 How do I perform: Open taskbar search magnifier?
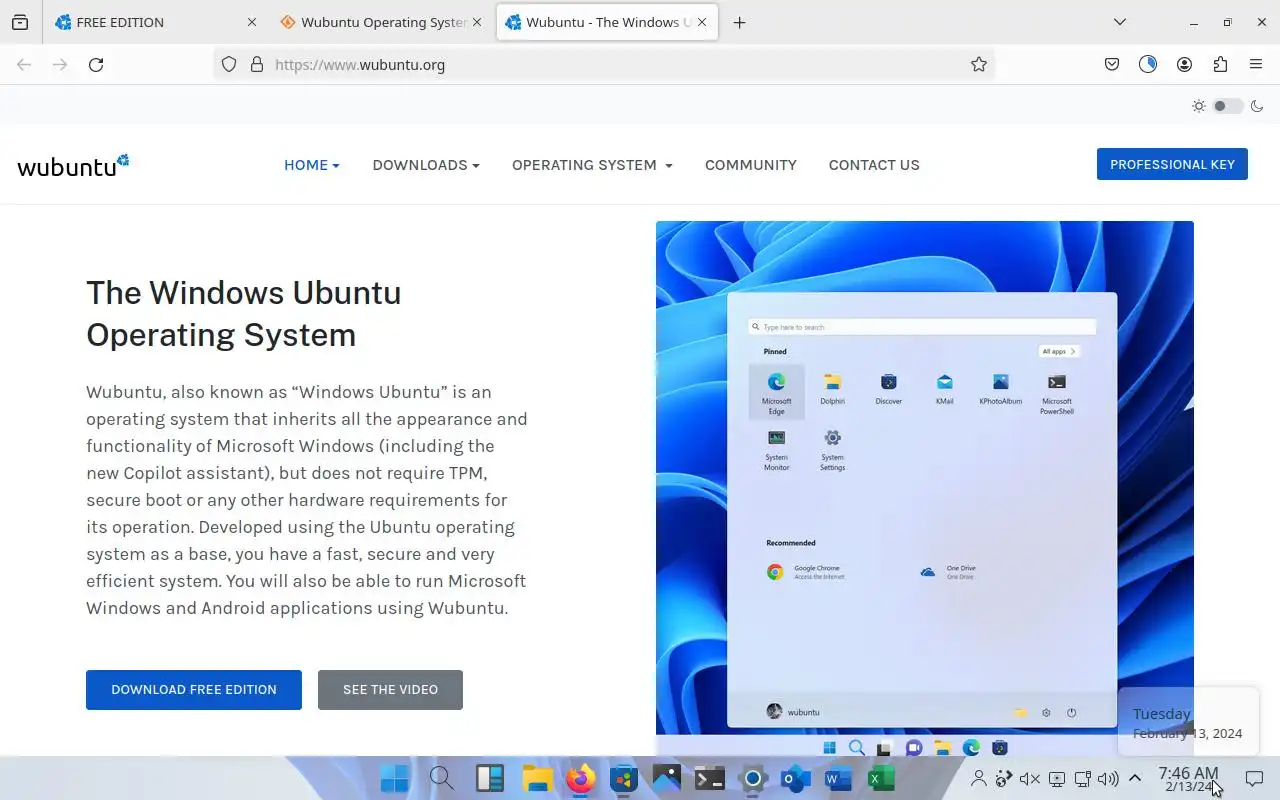pos(441,778)
